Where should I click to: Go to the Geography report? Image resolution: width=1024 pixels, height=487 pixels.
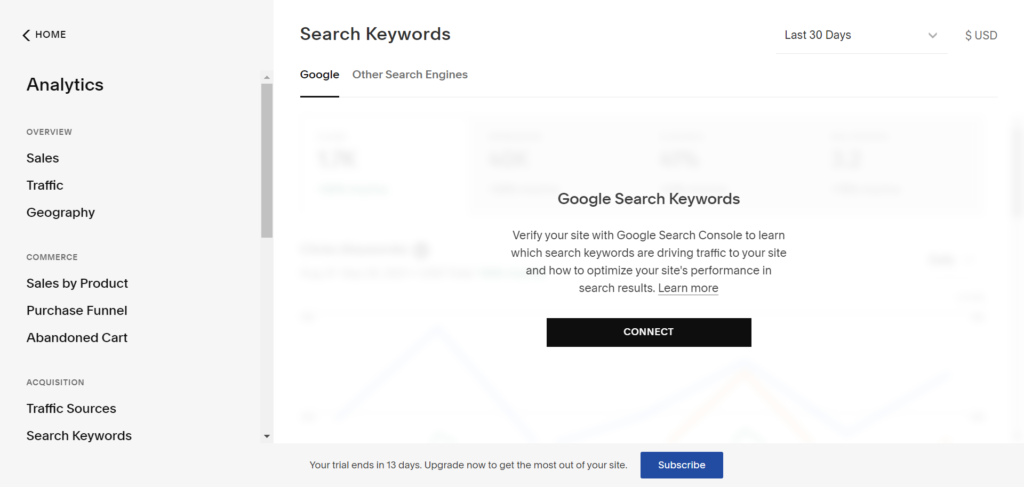(61, 212)
